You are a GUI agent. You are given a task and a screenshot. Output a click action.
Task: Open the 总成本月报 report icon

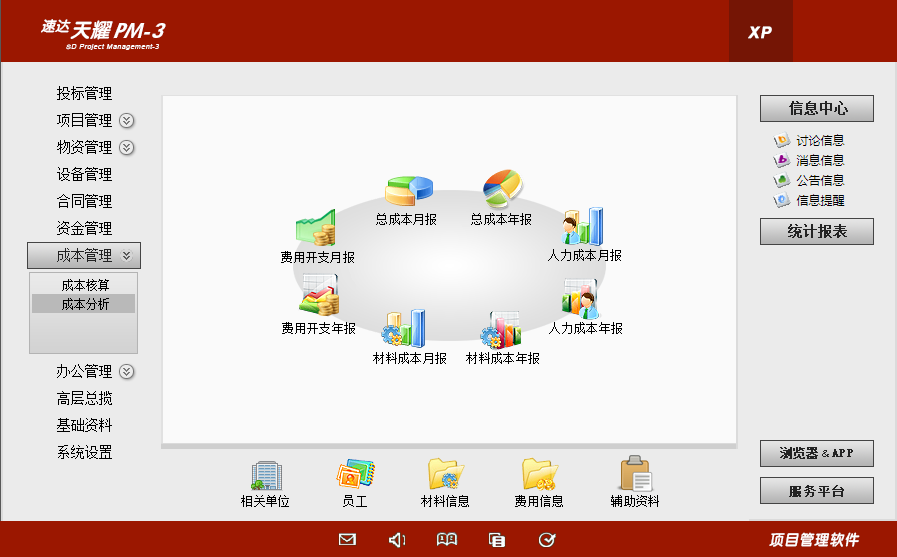pos(407,191)
